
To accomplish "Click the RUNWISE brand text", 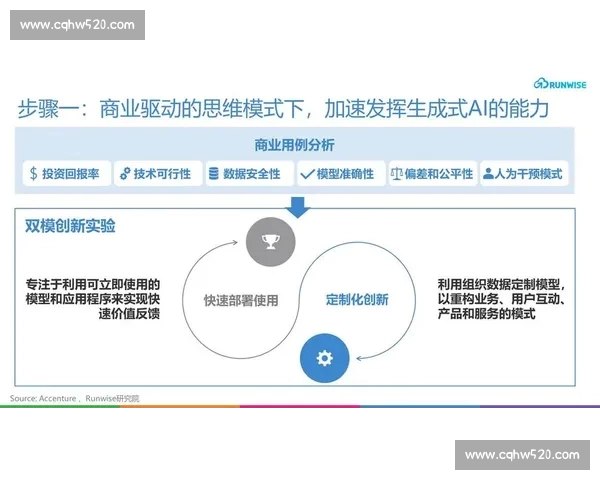I will [x=567, y=85].
